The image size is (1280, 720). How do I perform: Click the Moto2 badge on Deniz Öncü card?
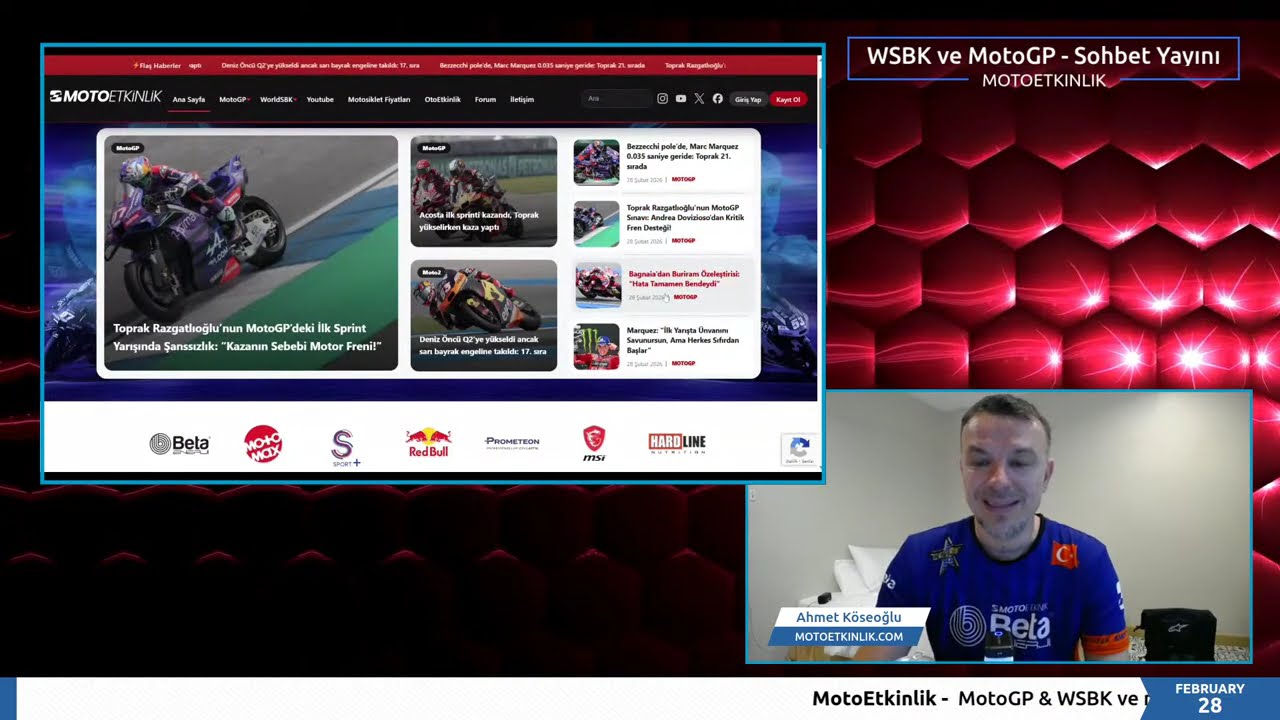point(431,272)
